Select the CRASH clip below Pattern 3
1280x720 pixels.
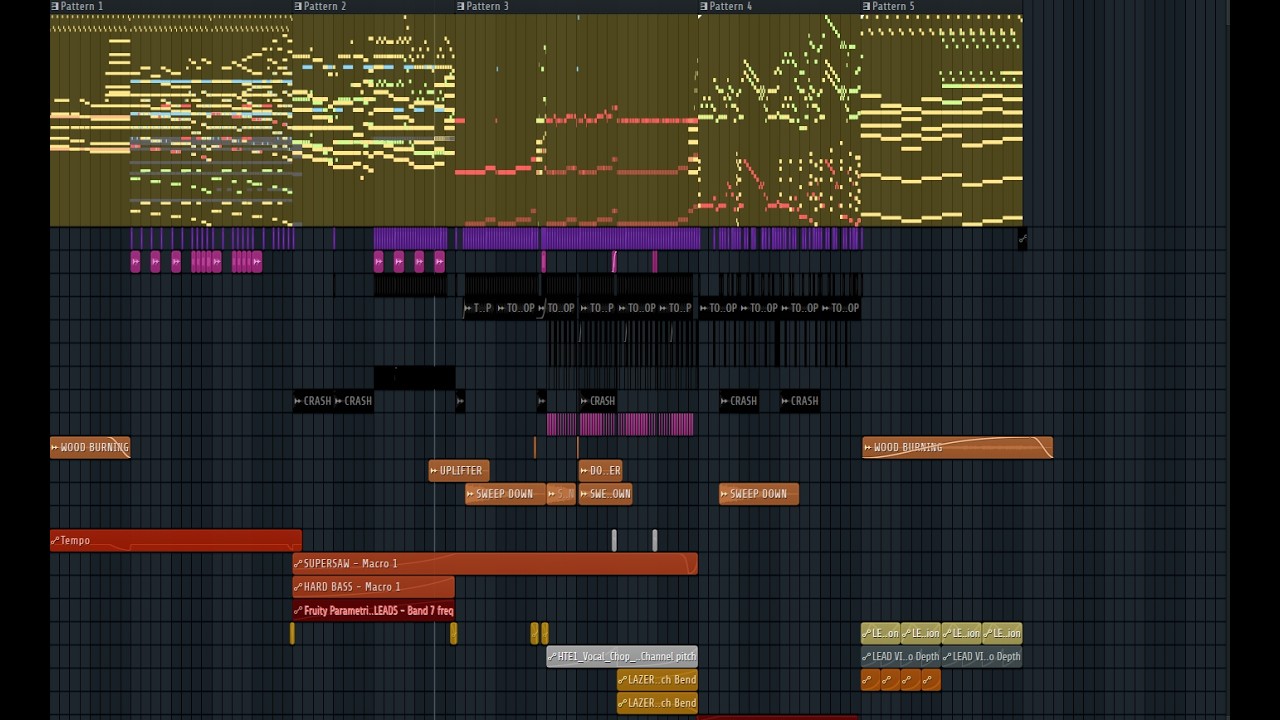coord(598,401)
